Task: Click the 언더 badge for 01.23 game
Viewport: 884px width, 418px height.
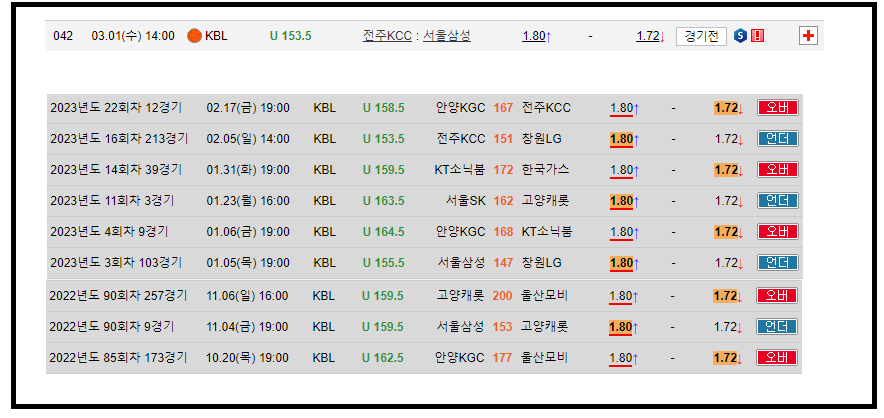Action: click(777, 201)
